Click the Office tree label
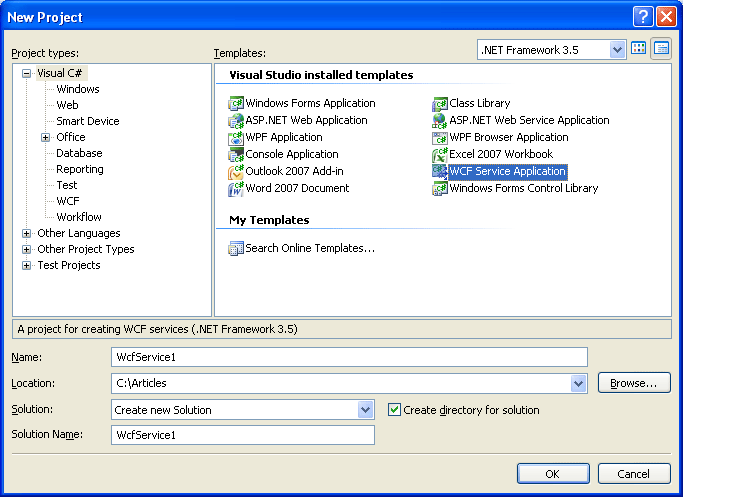Screen dimensions: 756x497 [x=71, y=137]
